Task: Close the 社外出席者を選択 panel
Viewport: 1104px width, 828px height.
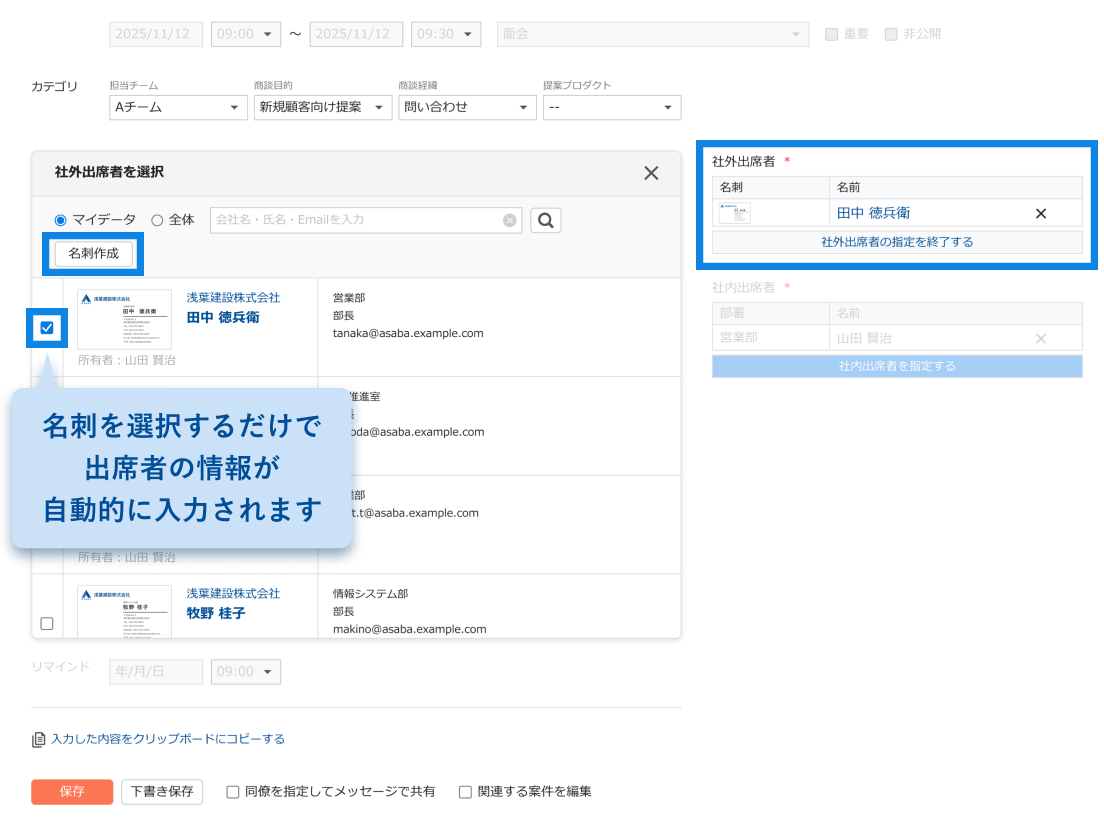Action: pyautogui.click(x=651, y=173)
